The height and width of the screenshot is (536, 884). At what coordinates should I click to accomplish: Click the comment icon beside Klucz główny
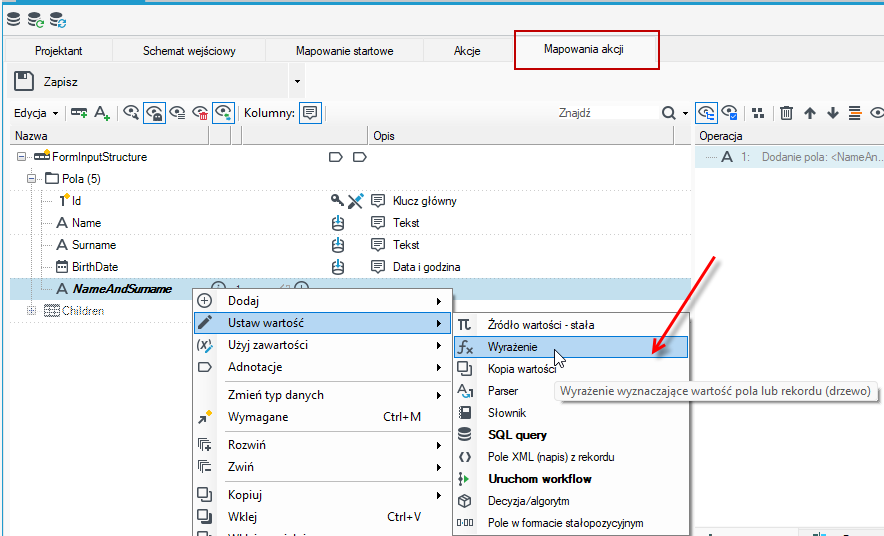[x=378, y=201]
